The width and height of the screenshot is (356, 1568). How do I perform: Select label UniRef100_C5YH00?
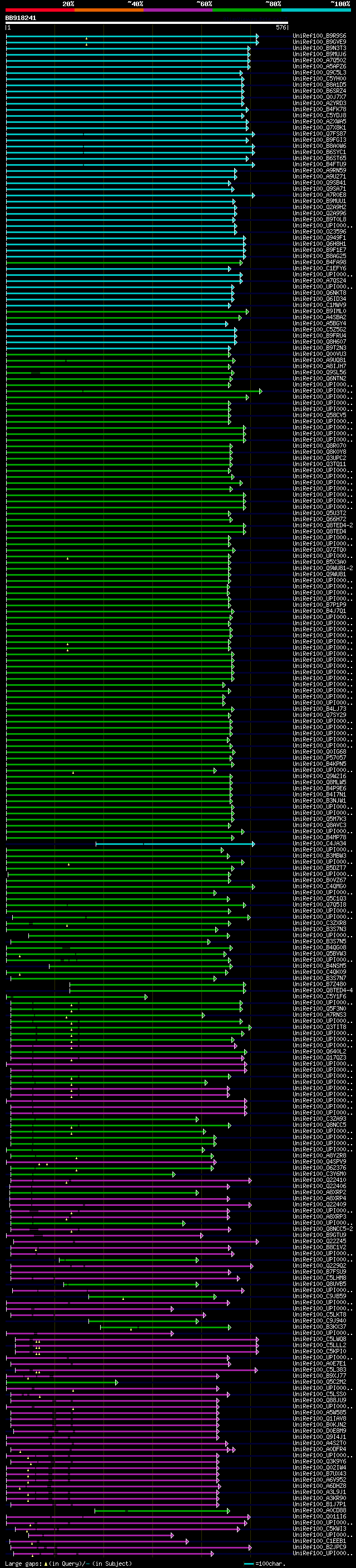(319, 78)
